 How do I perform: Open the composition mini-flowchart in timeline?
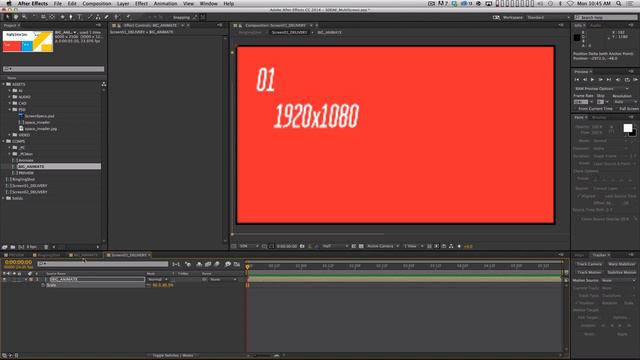tap(176, 264)
